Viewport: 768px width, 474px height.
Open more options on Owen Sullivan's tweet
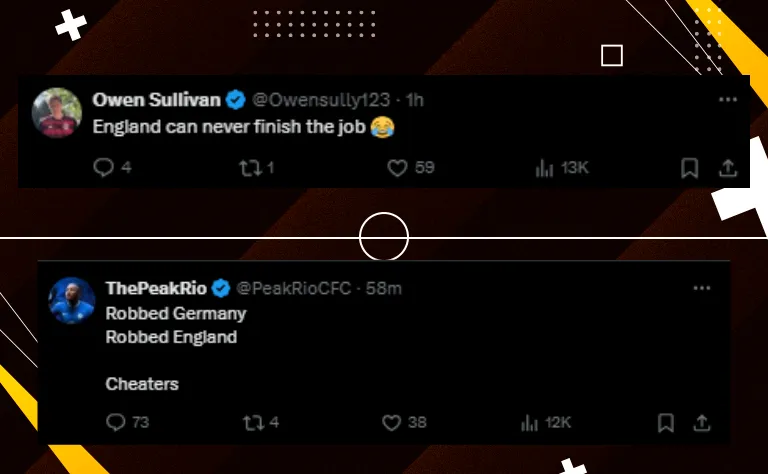tap(728, 100)
